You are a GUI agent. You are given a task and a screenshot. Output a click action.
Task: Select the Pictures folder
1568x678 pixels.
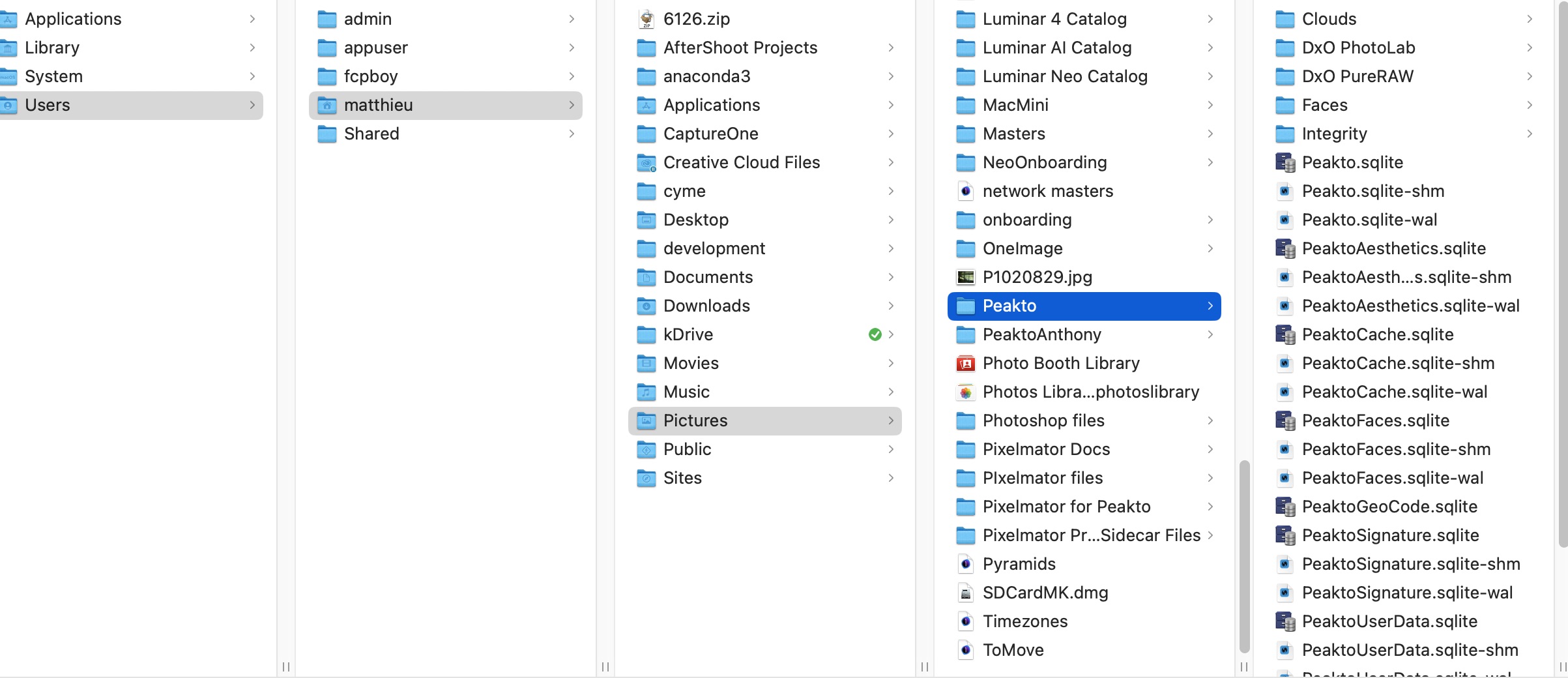click(x=765, y=420)
